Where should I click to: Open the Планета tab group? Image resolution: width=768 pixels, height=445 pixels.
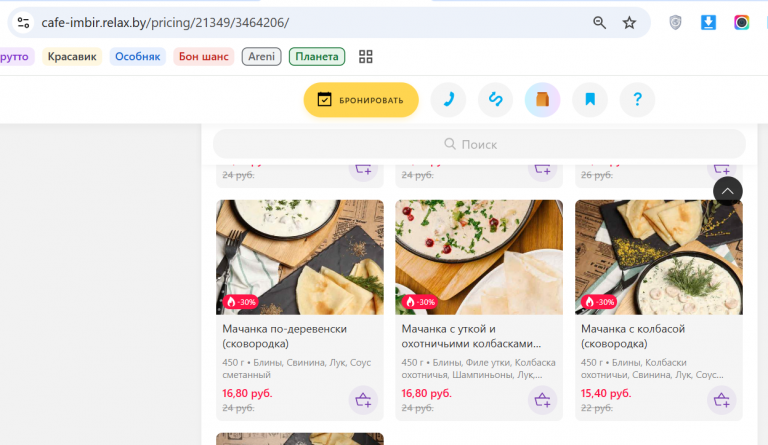(x=317, y=56)
